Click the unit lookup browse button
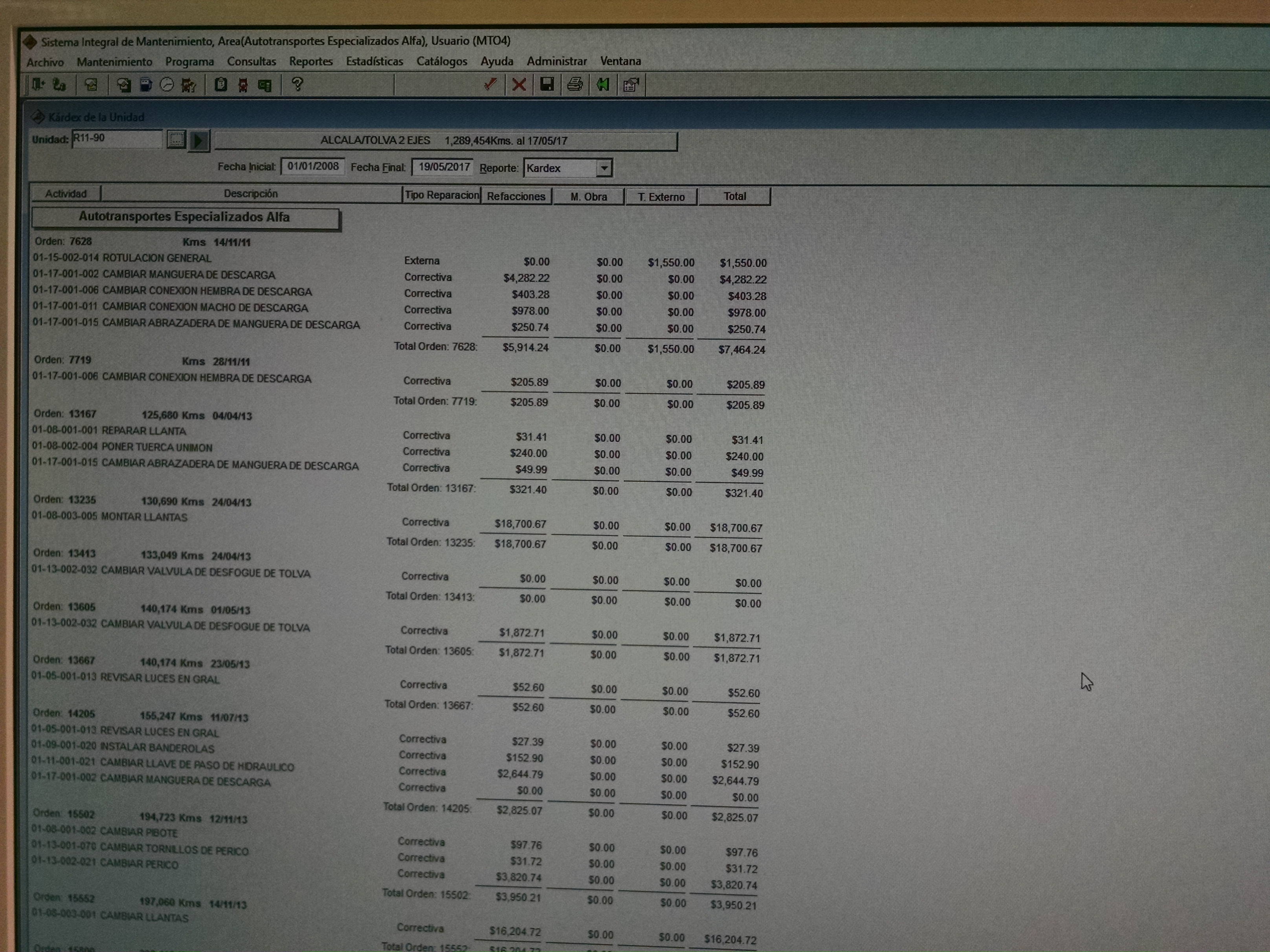The height and width of the screenshot is (952, 1270). pyautogui.click(x=176, y=139)
